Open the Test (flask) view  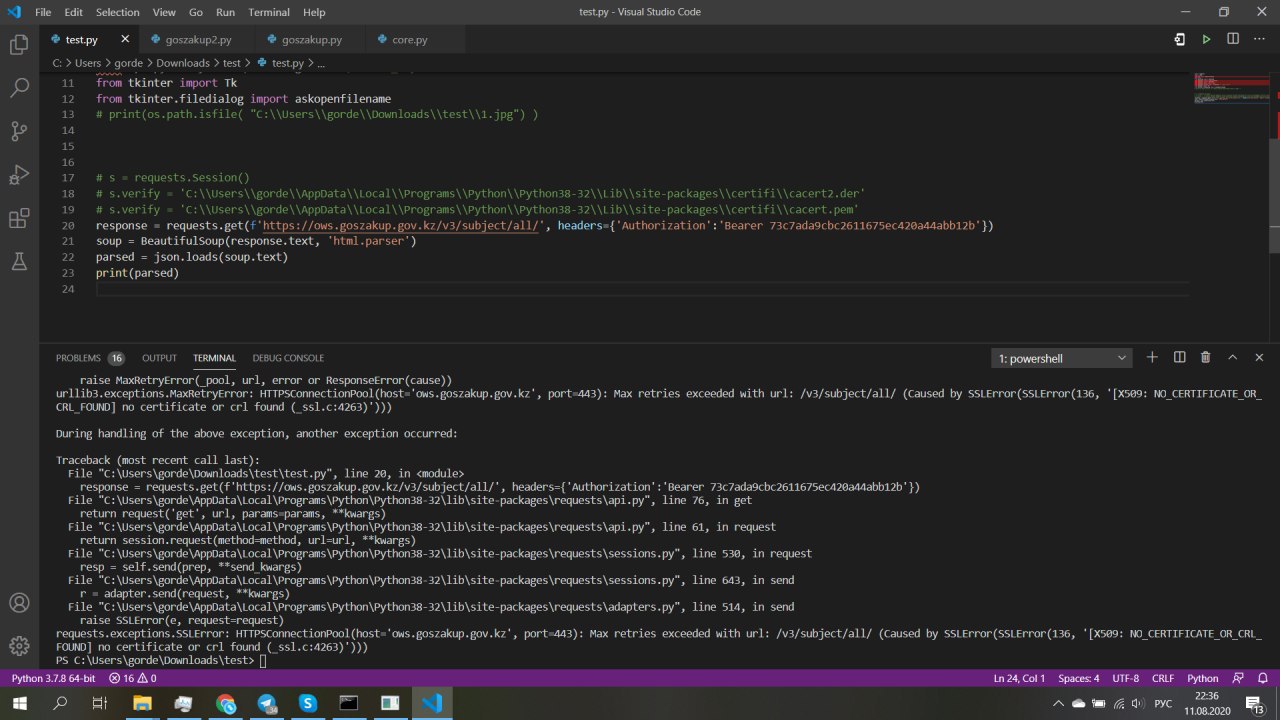pos(19,261)
